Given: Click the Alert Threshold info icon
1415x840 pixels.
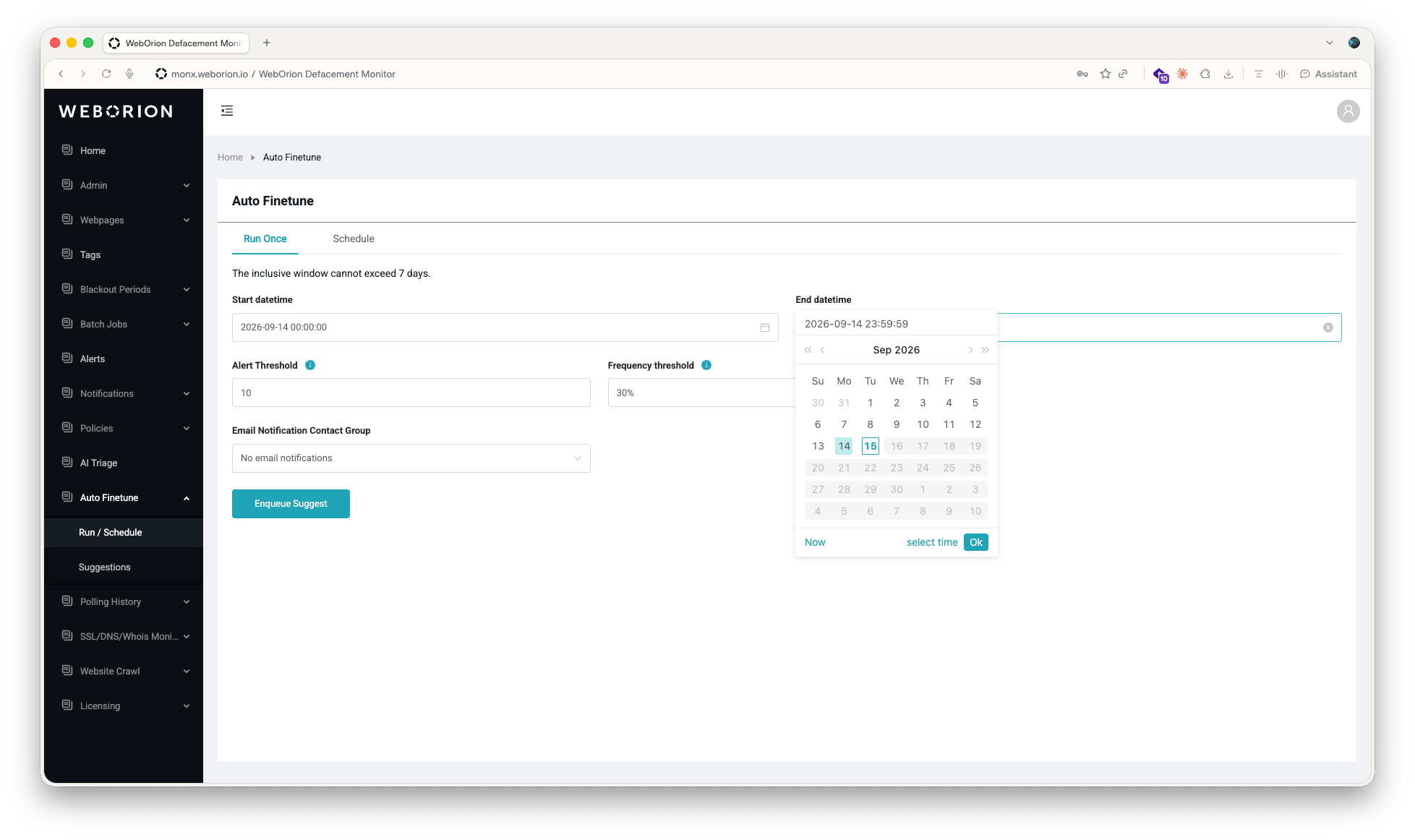Looking at the screenshot, I should 310,365.
